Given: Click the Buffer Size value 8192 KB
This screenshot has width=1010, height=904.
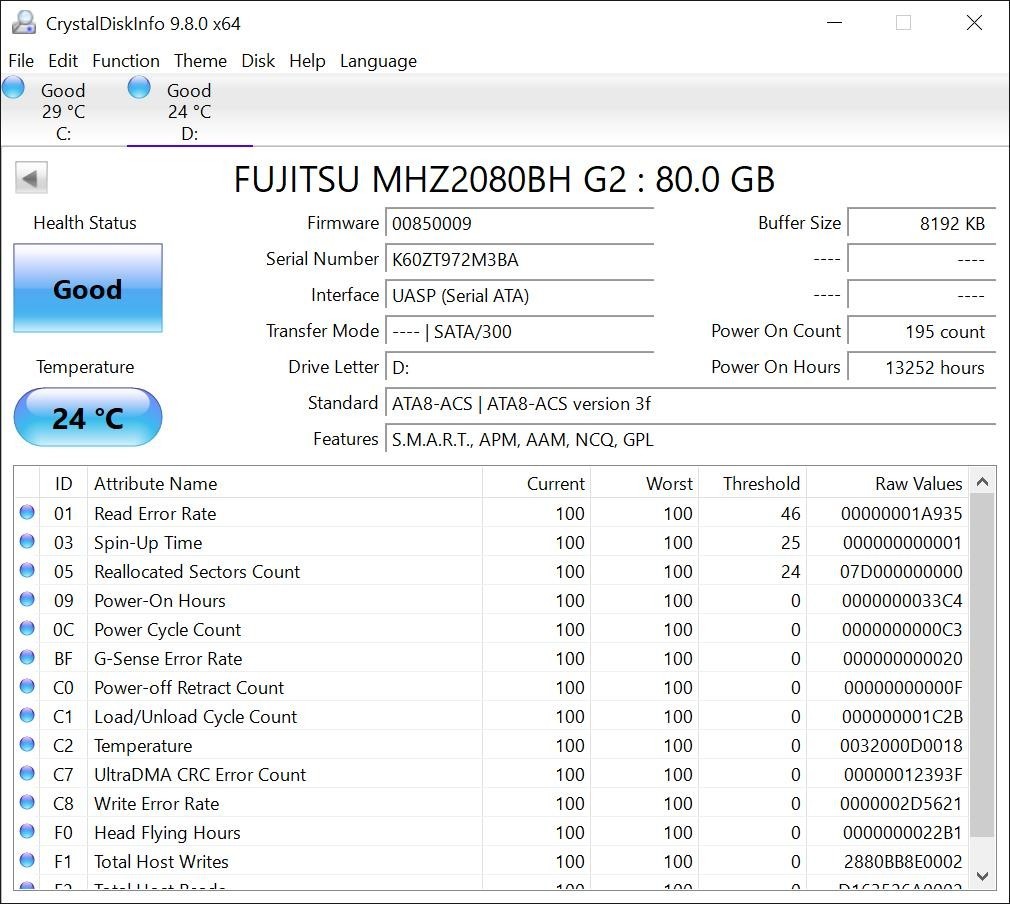Looking at the screenshot, I should click(x=922, y=224).
